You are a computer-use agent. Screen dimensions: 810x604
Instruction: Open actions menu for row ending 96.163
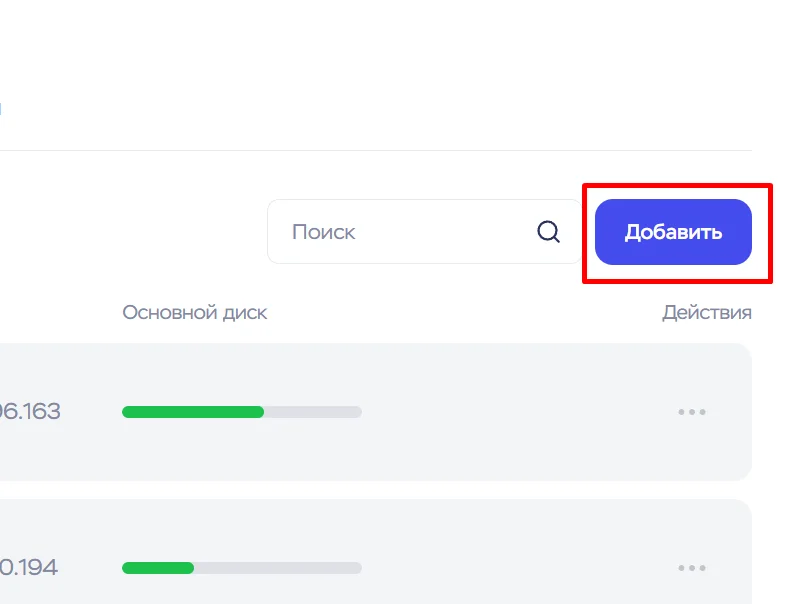(692, 411)
